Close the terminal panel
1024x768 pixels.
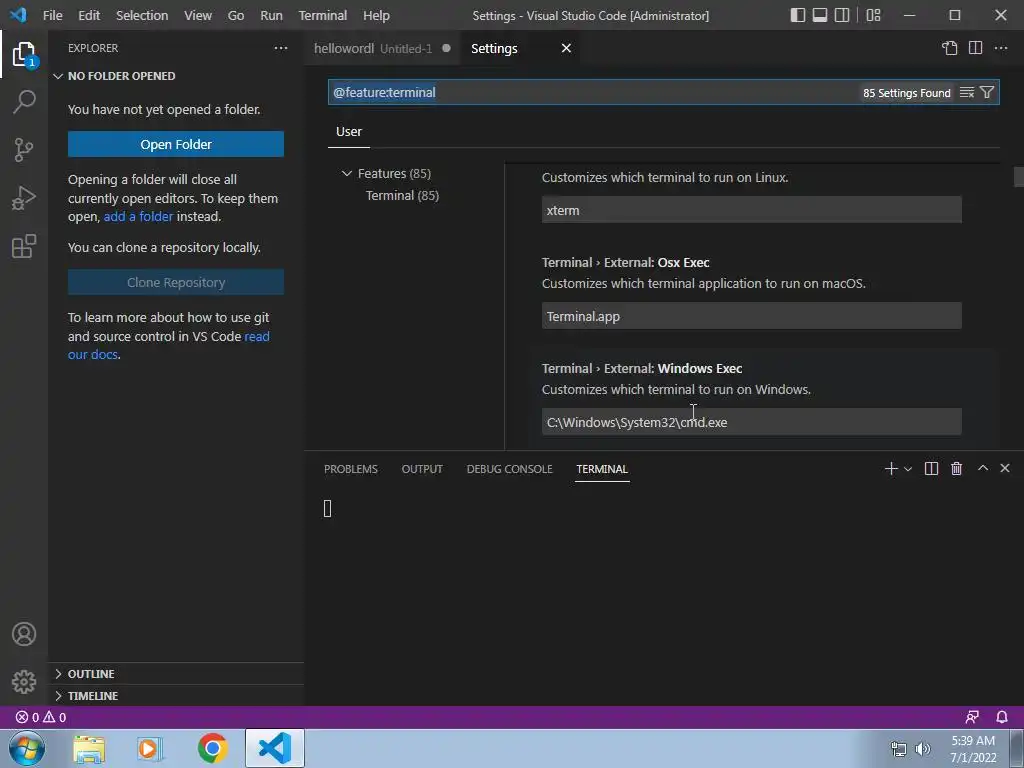[1005, 468]
